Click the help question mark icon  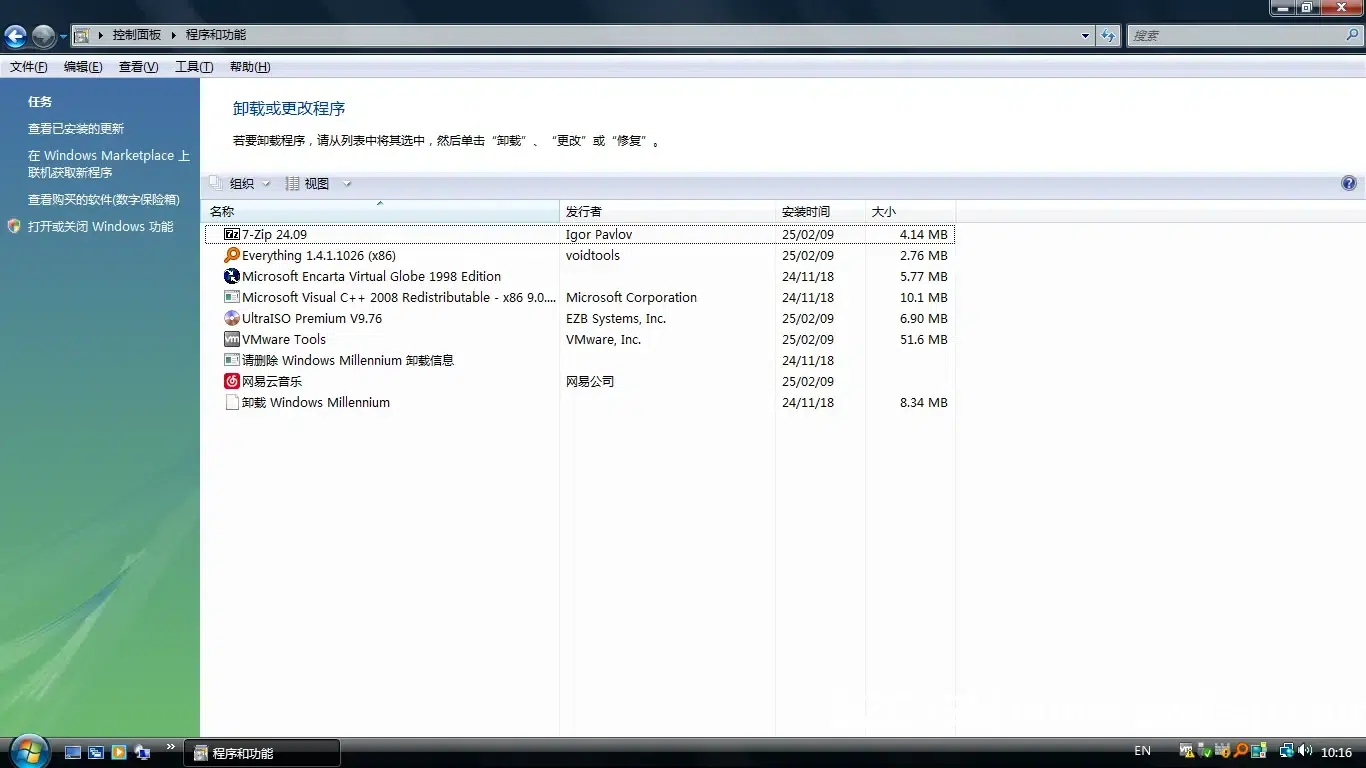pyautogui.click(x=1349, y=183)
